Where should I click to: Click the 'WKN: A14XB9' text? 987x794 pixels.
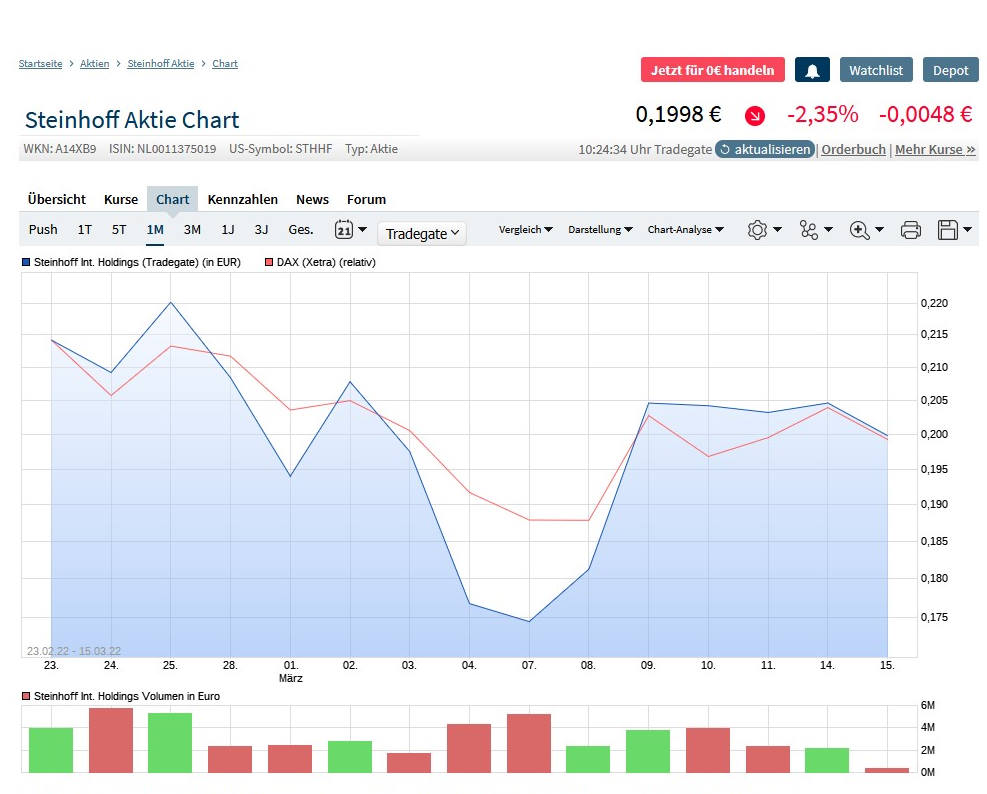pos(60,149)
